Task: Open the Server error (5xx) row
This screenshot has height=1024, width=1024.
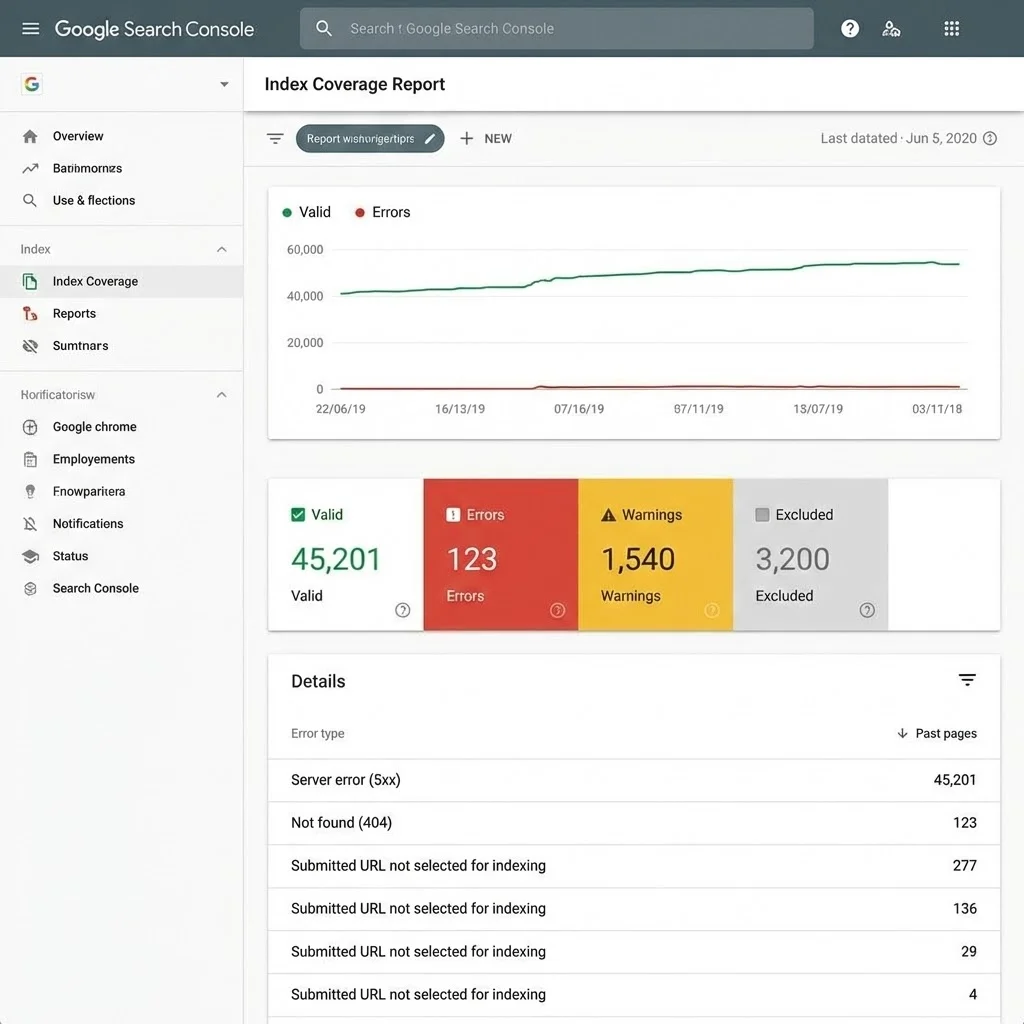Action: pos(633,780)
